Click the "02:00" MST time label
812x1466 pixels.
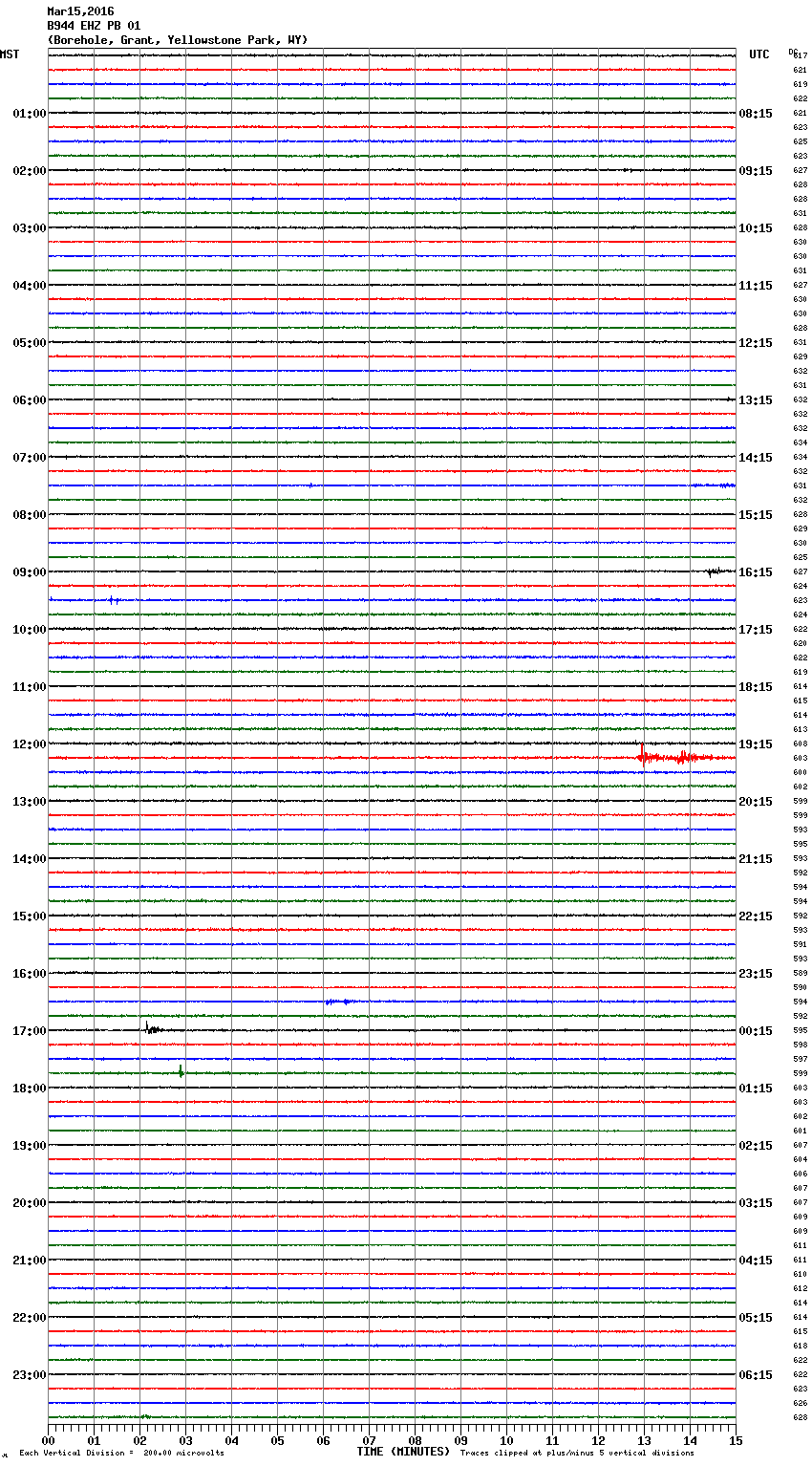[x=30, y=171]
